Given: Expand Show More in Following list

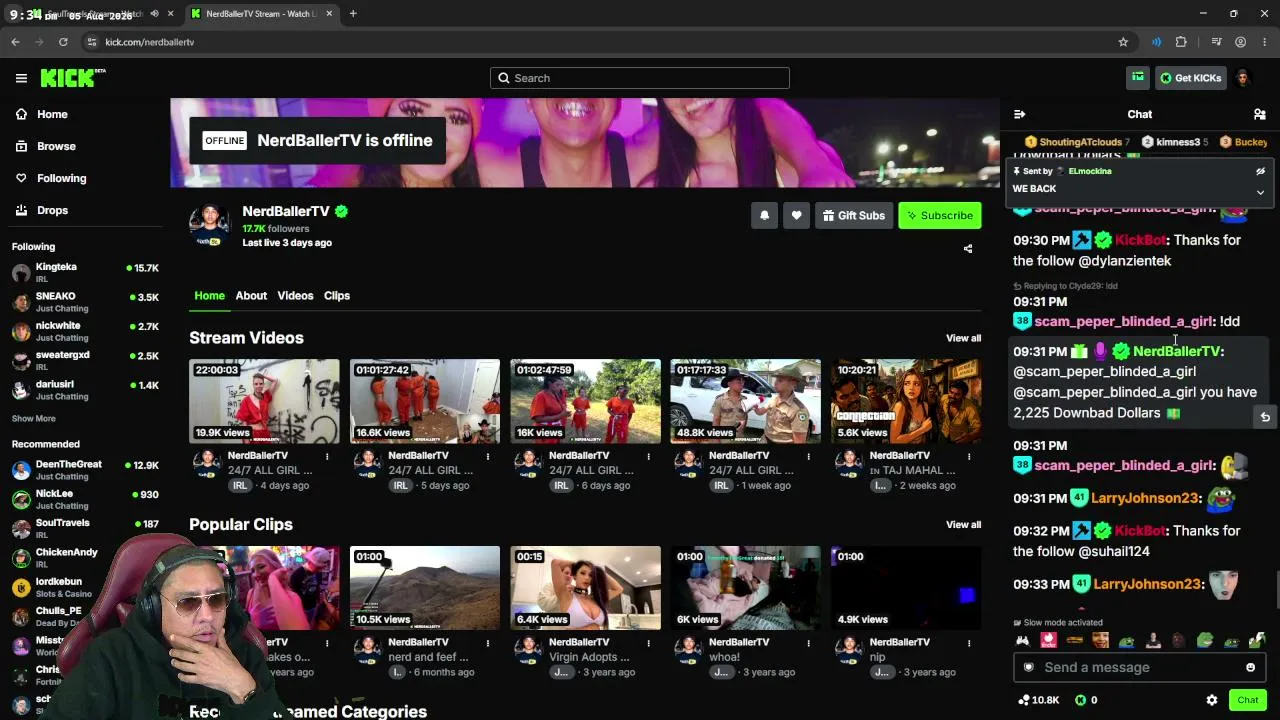Looking at the screenshot, I should pyautogui.click(x=34, y=419).
